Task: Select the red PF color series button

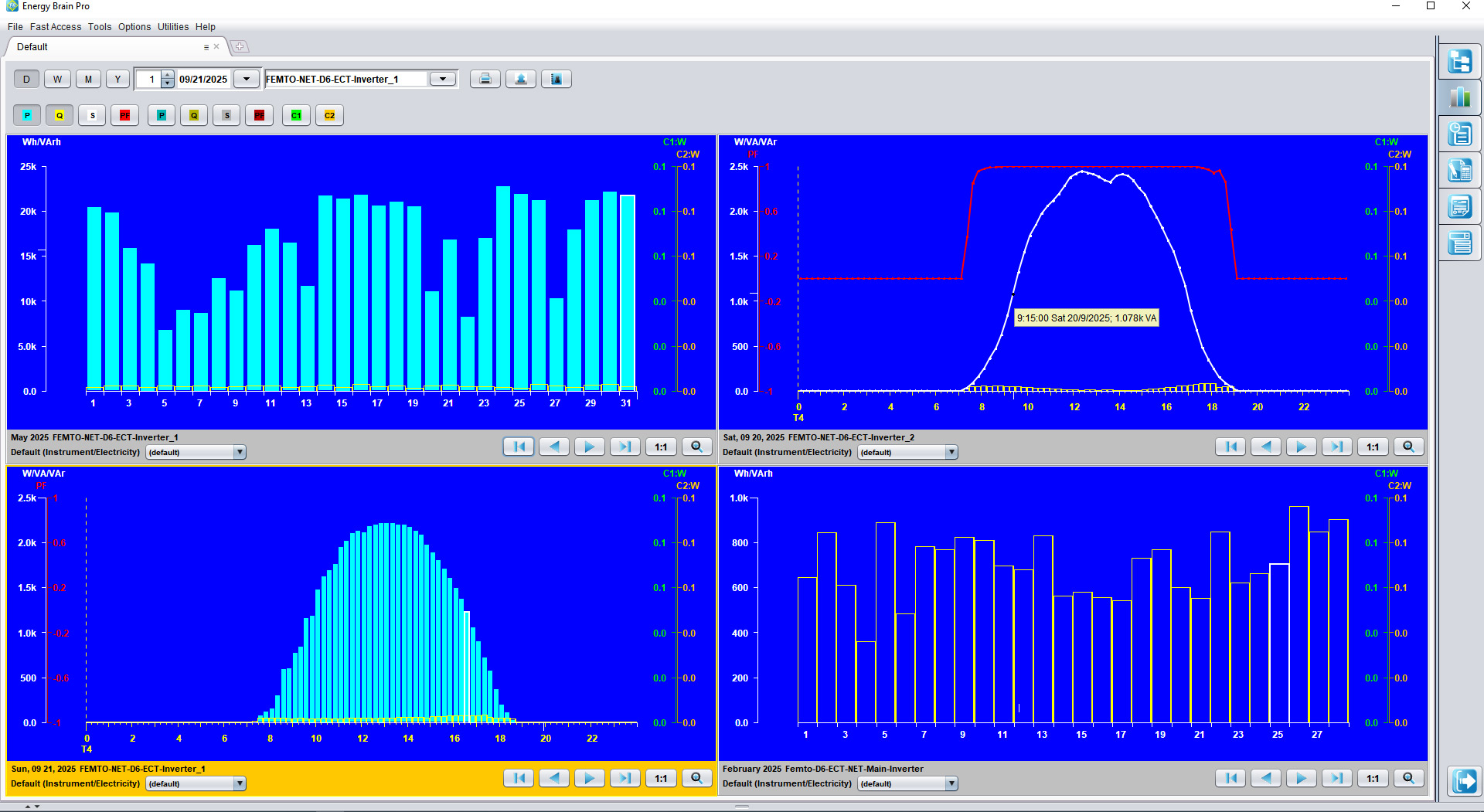Action: [x=124, y=115]
